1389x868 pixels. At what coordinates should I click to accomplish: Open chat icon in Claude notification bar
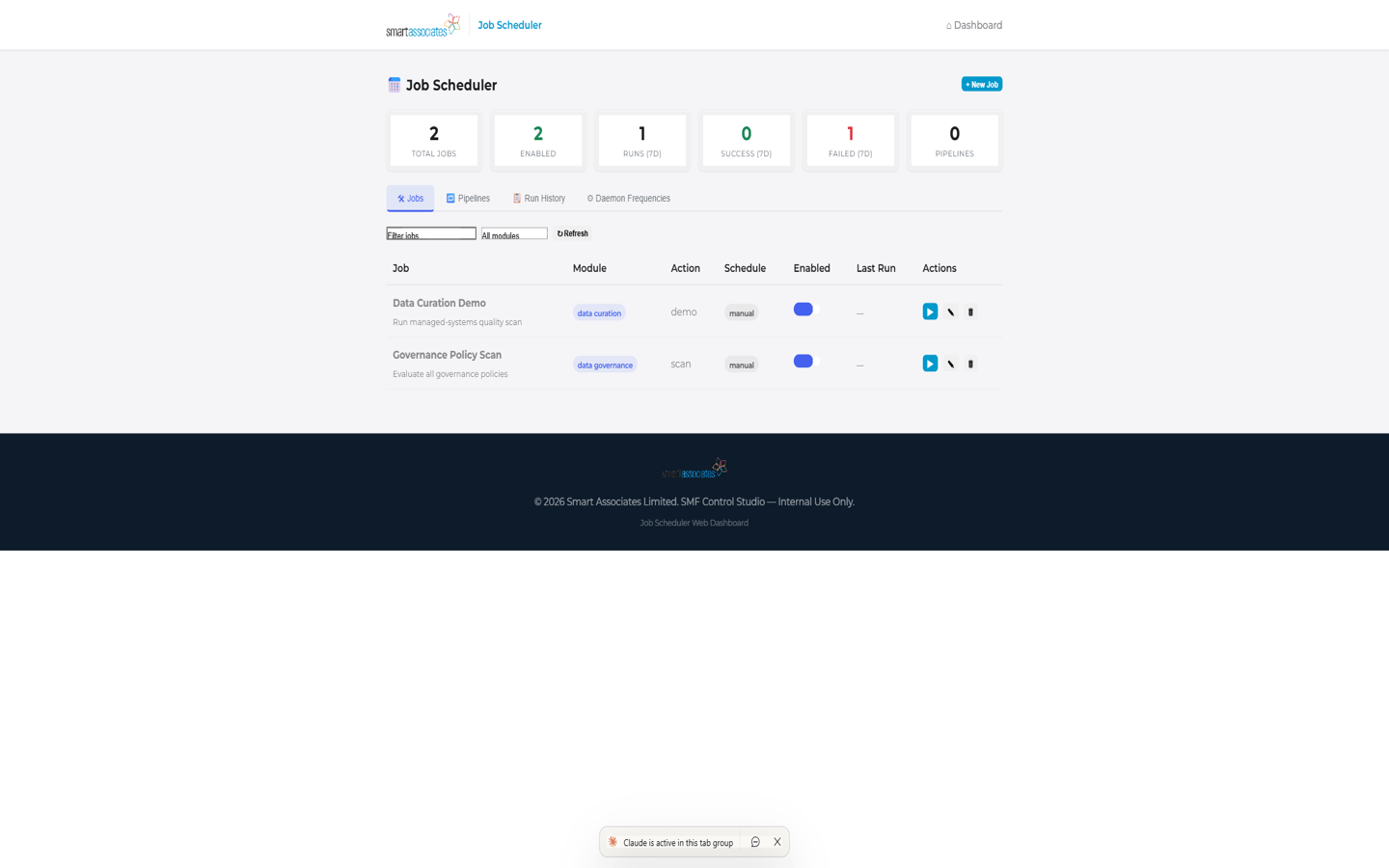pyautogui.click(x=755, y=842)
